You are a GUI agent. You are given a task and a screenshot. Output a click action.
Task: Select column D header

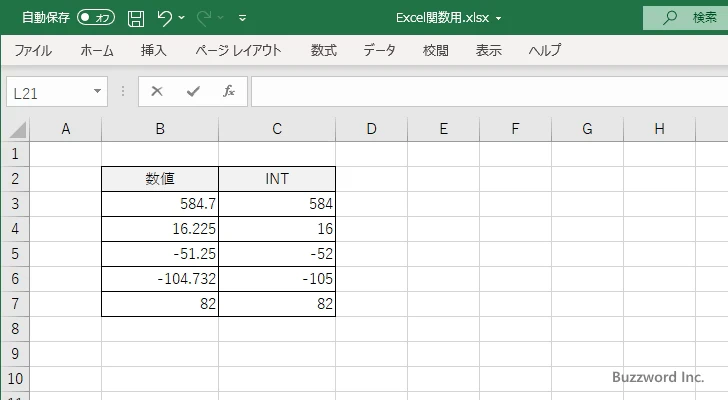(x=371, y=129)
